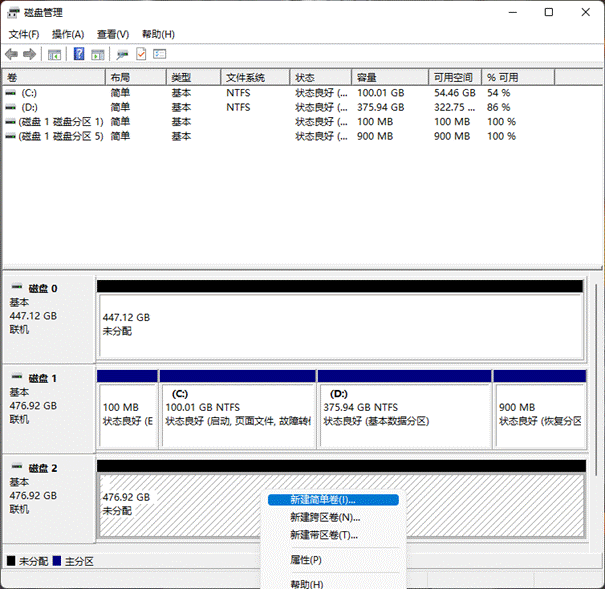Open Help via the blue question mark icon

(x=79, y=54)
